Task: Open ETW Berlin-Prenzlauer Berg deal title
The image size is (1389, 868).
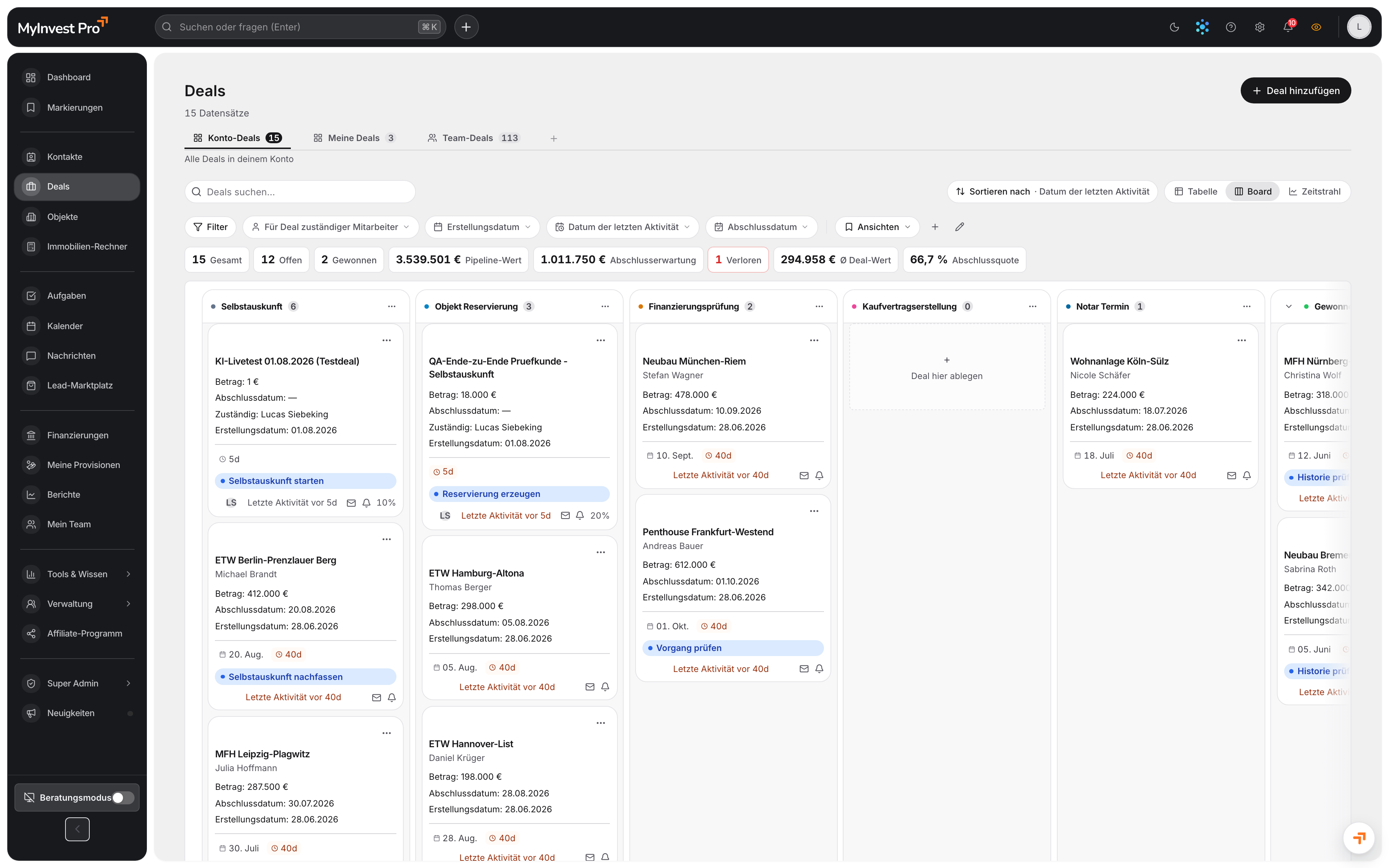Action: pos(276,560)
